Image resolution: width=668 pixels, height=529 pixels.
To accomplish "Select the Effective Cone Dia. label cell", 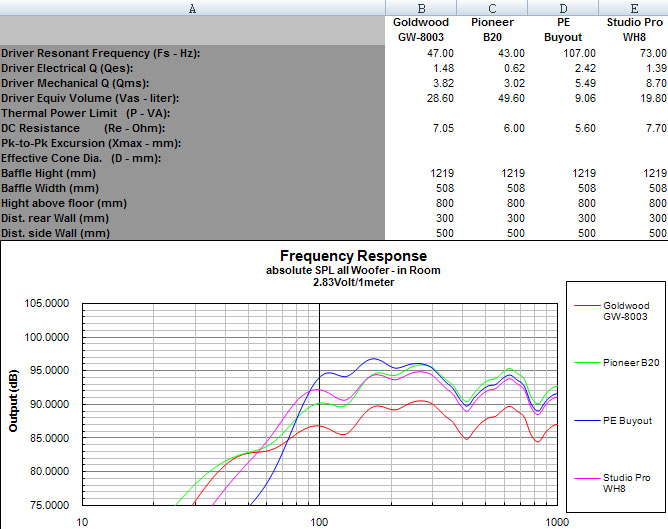I will (x=192, y=158).
